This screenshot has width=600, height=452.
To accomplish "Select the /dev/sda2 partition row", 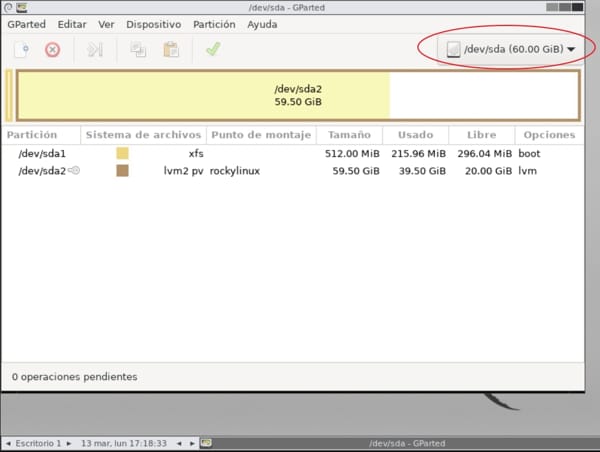I will coord(293,171).
